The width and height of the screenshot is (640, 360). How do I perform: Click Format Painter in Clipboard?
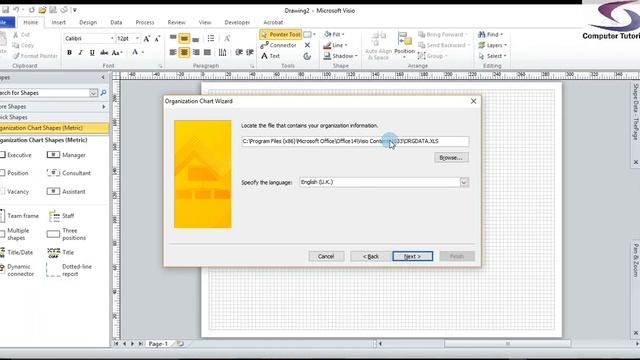(36, 56)
